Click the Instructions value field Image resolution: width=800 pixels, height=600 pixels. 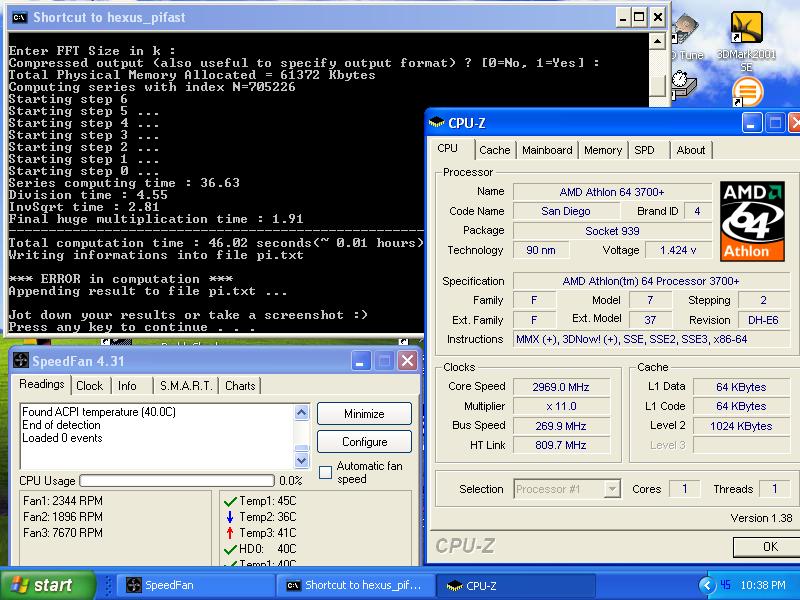pos(651,339)
